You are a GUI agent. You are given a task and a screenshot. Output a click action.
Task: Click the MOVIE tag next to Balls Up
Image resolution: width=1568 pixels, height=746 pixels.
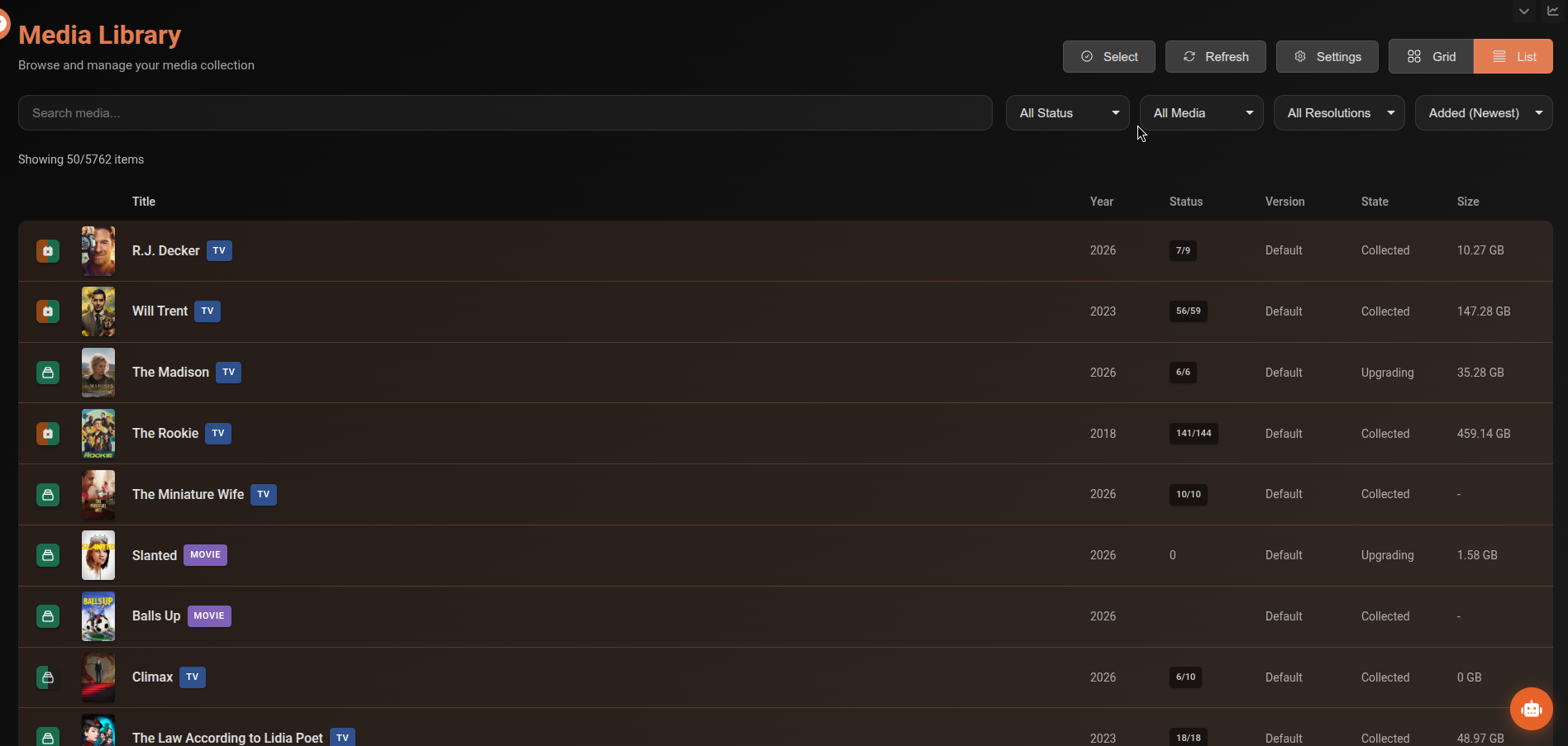pos(209,616)
